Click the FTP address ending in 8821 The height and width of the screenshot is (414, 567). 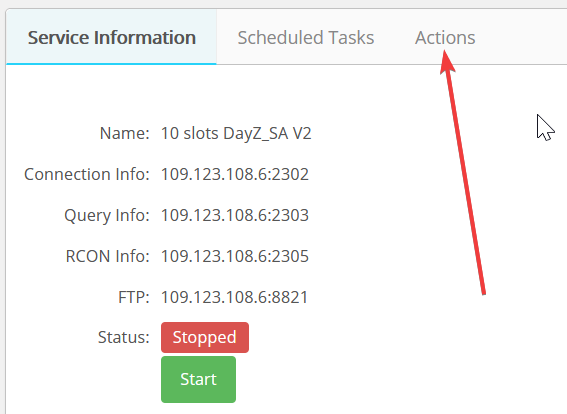point(234,297)
